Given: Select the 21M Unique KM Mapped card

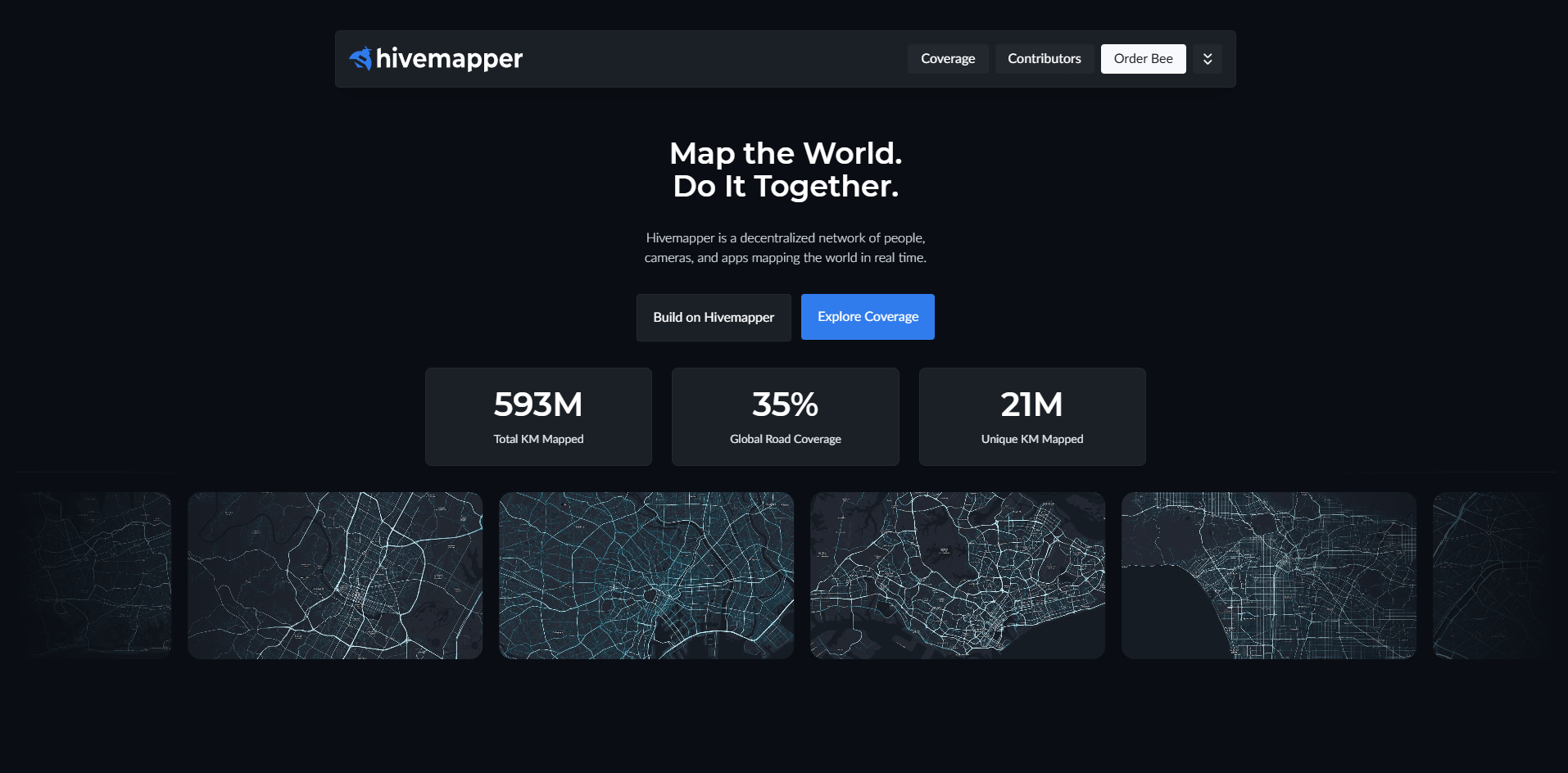Looking at the screenshot, I should (1031, 417).
